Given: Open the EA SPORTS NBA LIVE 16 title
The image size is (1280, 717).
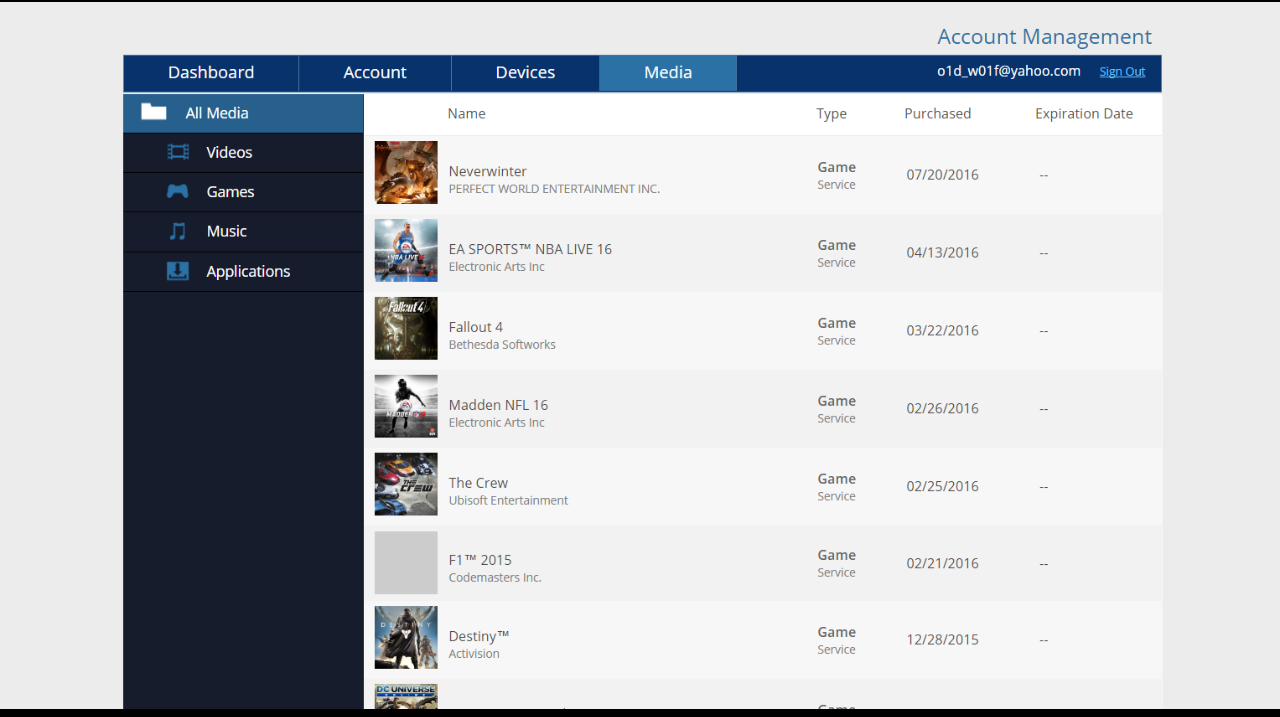Looking at the screenshot, I should pos(530,249).
